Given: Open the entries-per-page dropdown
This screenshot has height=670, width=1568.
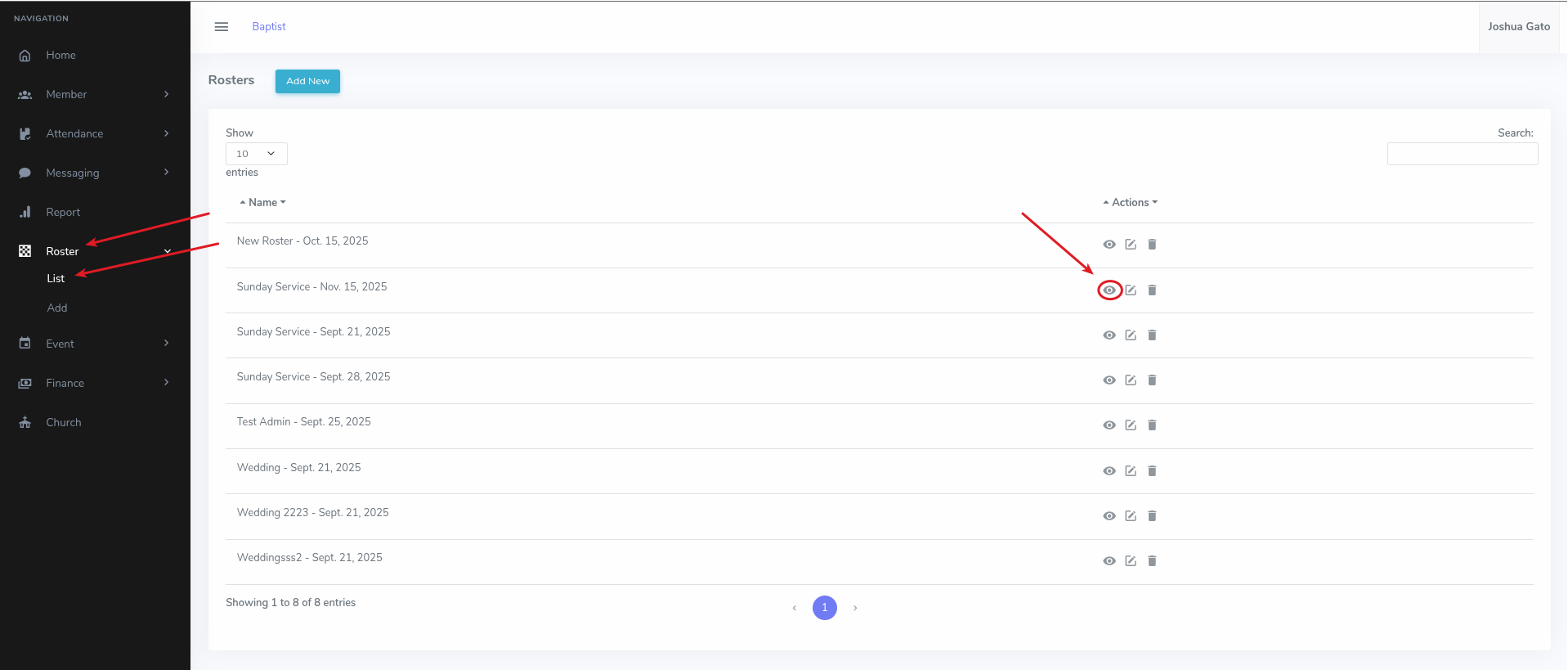Looking at the screenshot, I should click(x=256, y=154).
